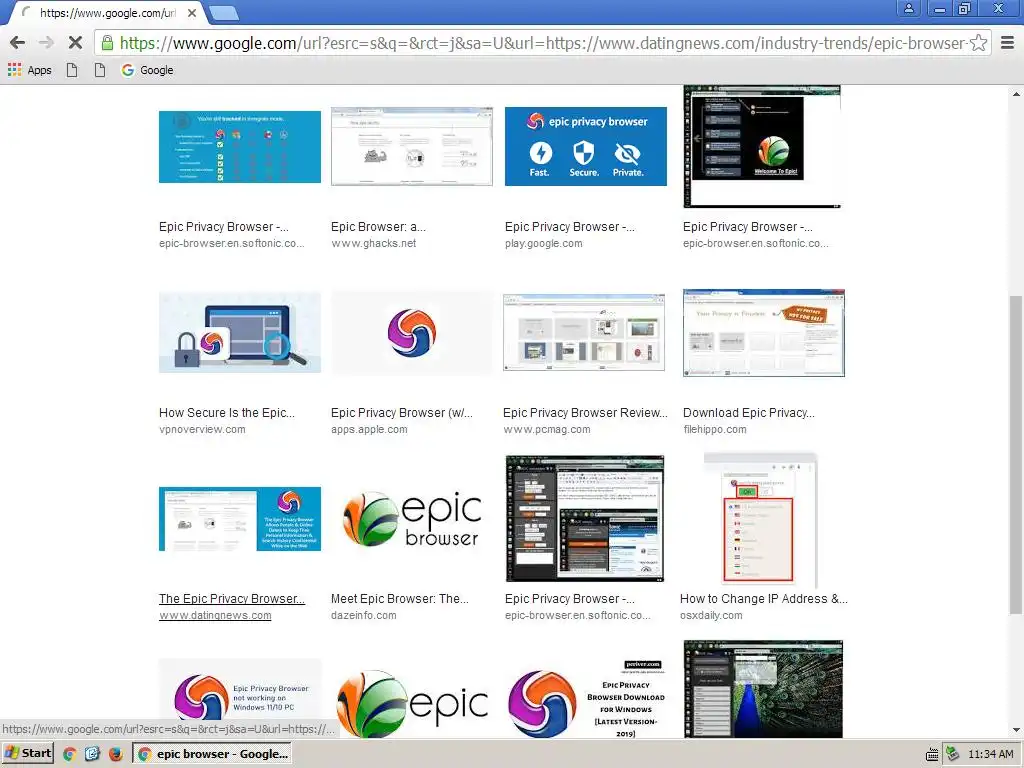Open the tracked in incognito comparison thumbnail
Screen dimensions: 1024x768
(240, 147)
